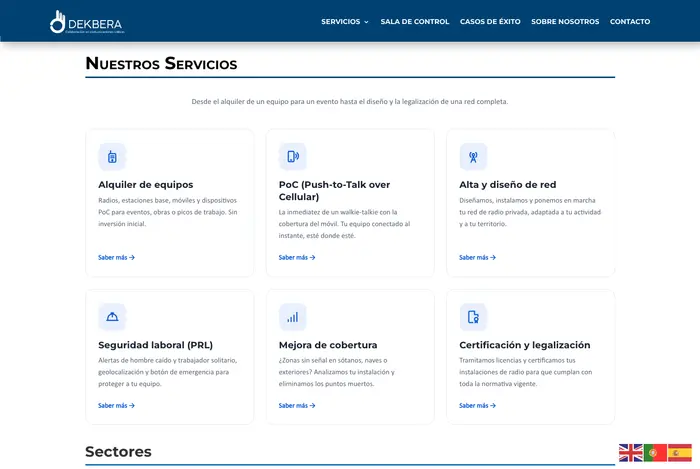Click the Dekbera logo in the header
Screen dimensions: 700x469
tap(87, 22)
